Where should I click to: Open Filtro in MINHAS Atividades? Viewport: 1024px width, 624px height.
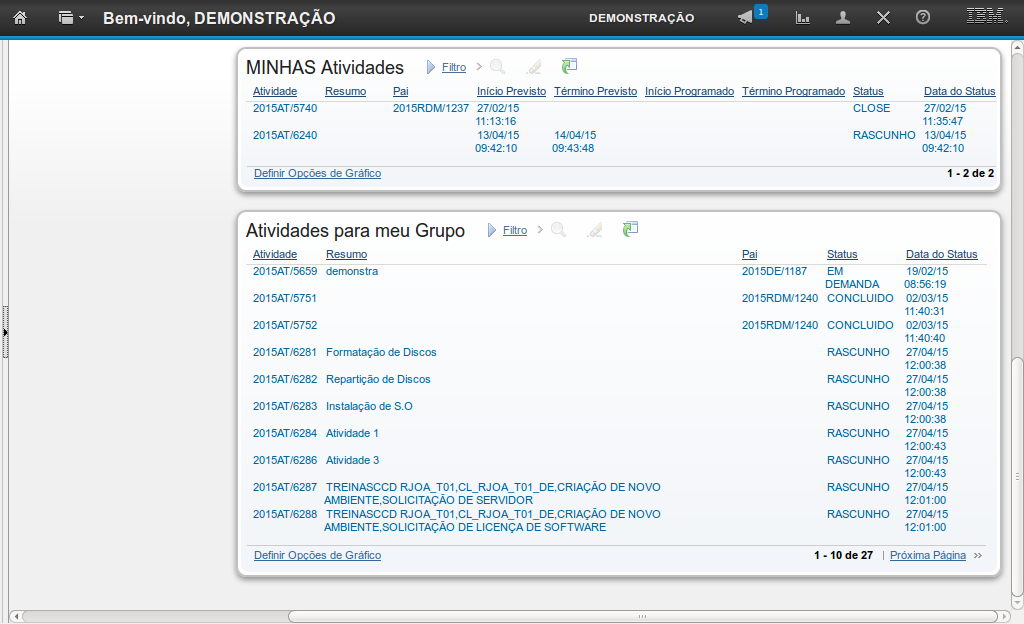pyautogui.click(x=454, y=68)
